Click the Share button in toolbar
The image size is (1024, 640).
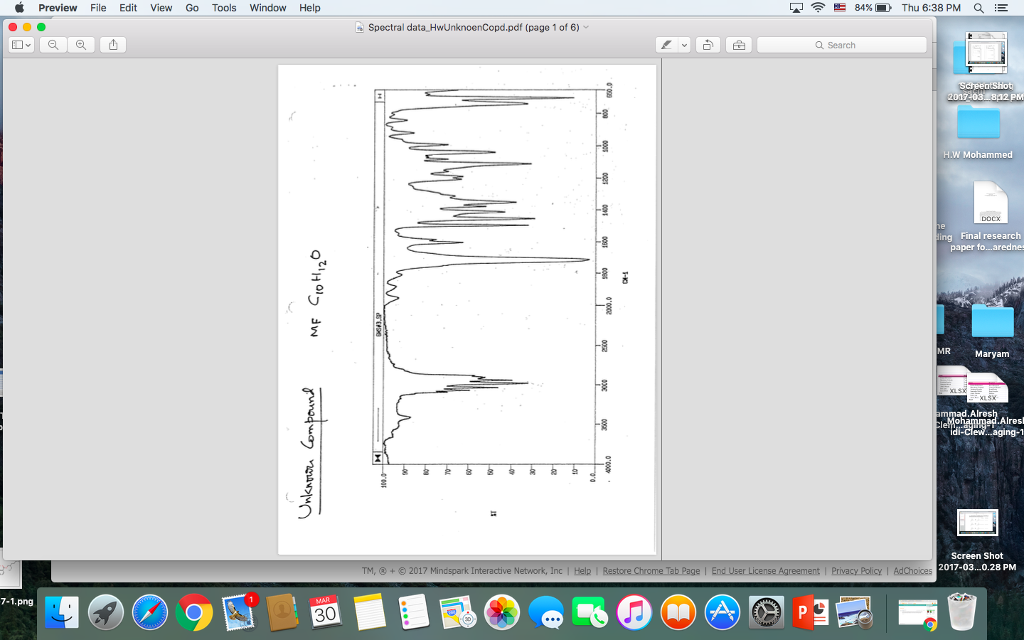(x=113, y=45)
